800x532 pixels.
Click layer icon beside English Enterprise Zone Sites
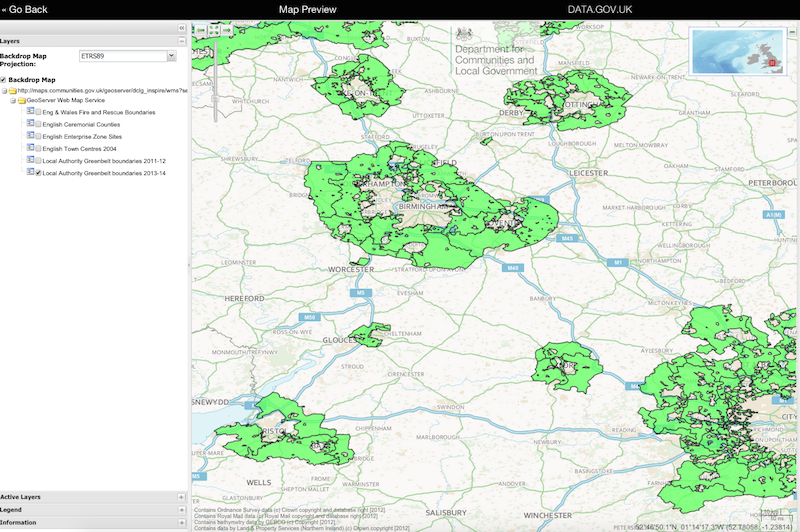31,136
